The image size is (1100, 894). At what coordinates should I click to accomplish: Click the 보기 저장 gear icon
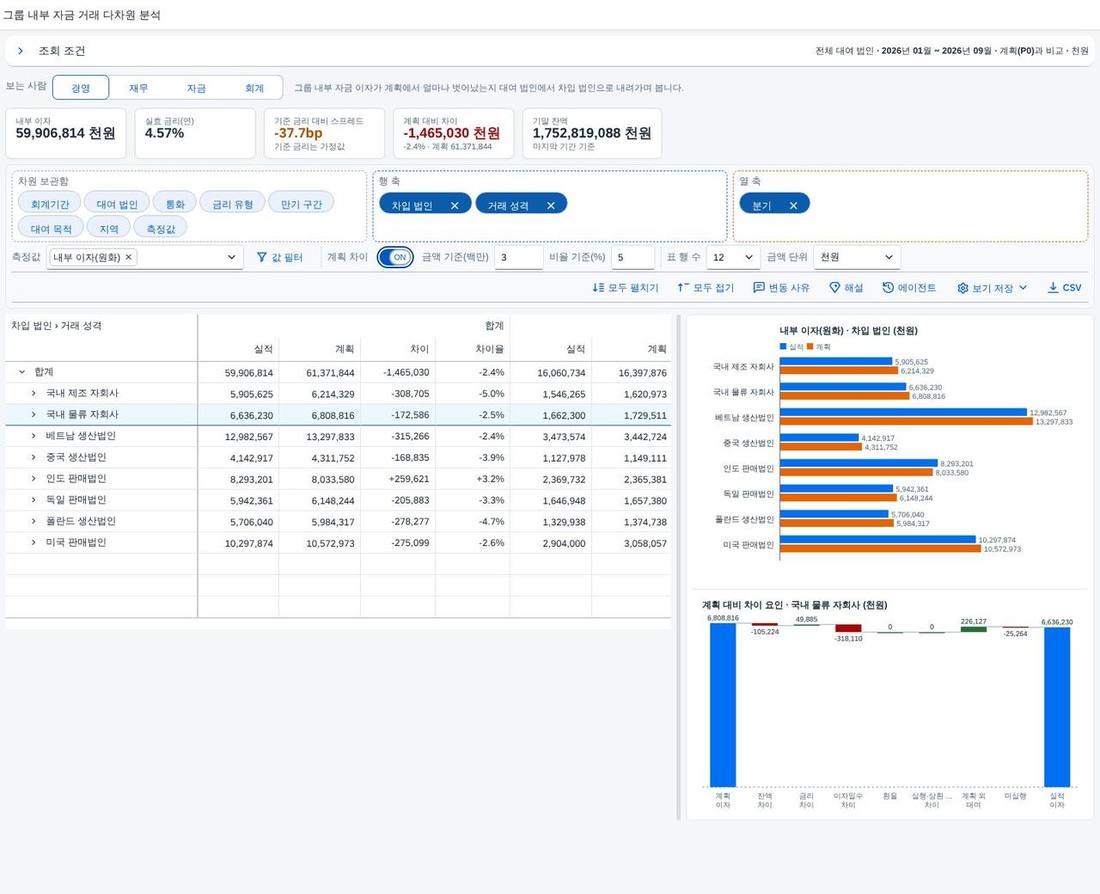pyautogui.click(x=962, y=288)
